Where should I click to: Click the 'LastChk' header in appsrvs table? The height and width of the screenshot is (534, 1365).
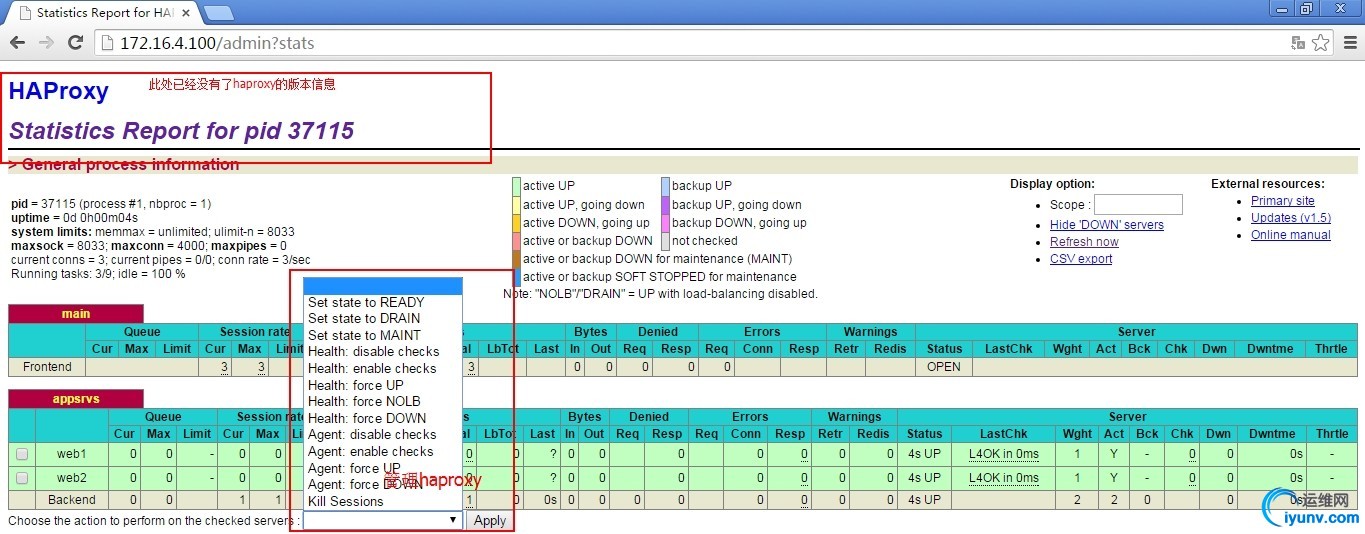click(x=1005, y=434)
